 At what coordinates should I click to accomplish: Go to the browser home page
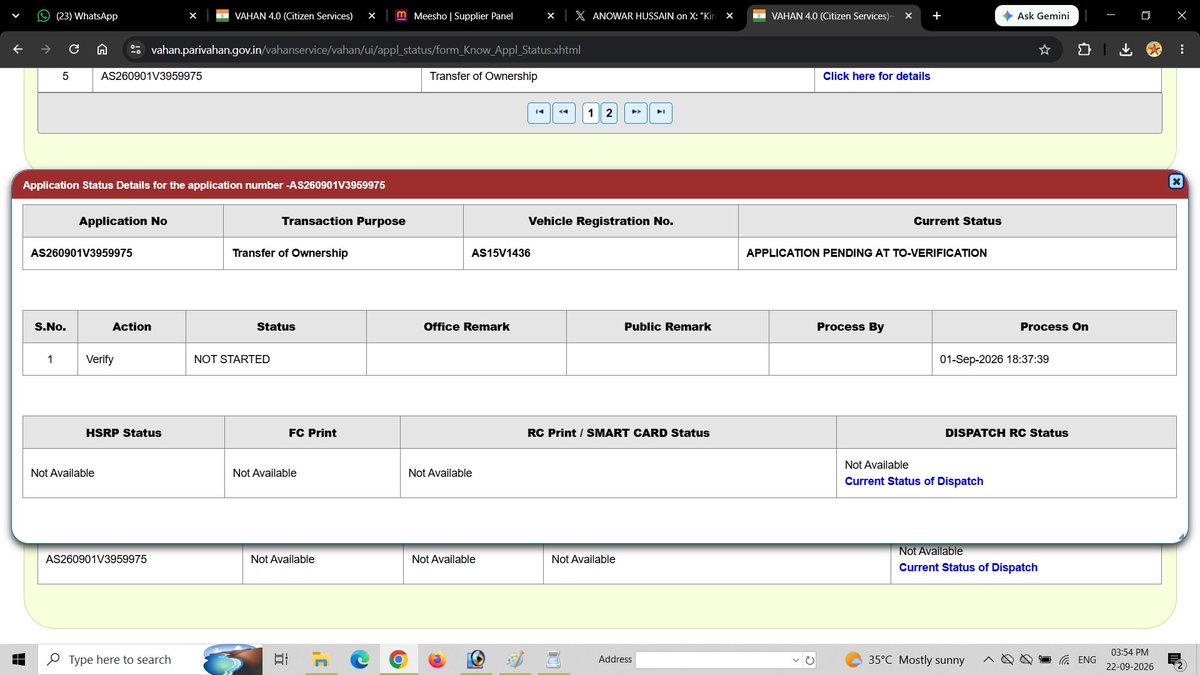[102, 49]
